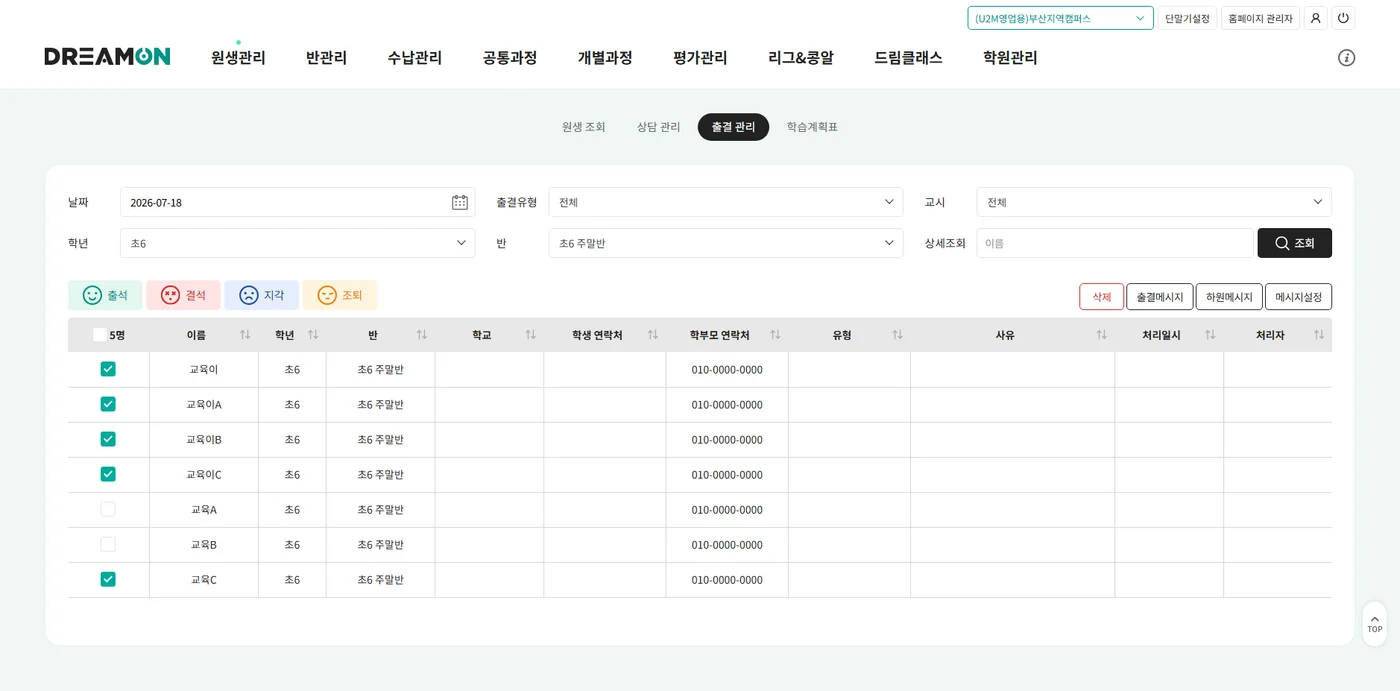Open the 학원관리 main menu

coord(1010,58)
